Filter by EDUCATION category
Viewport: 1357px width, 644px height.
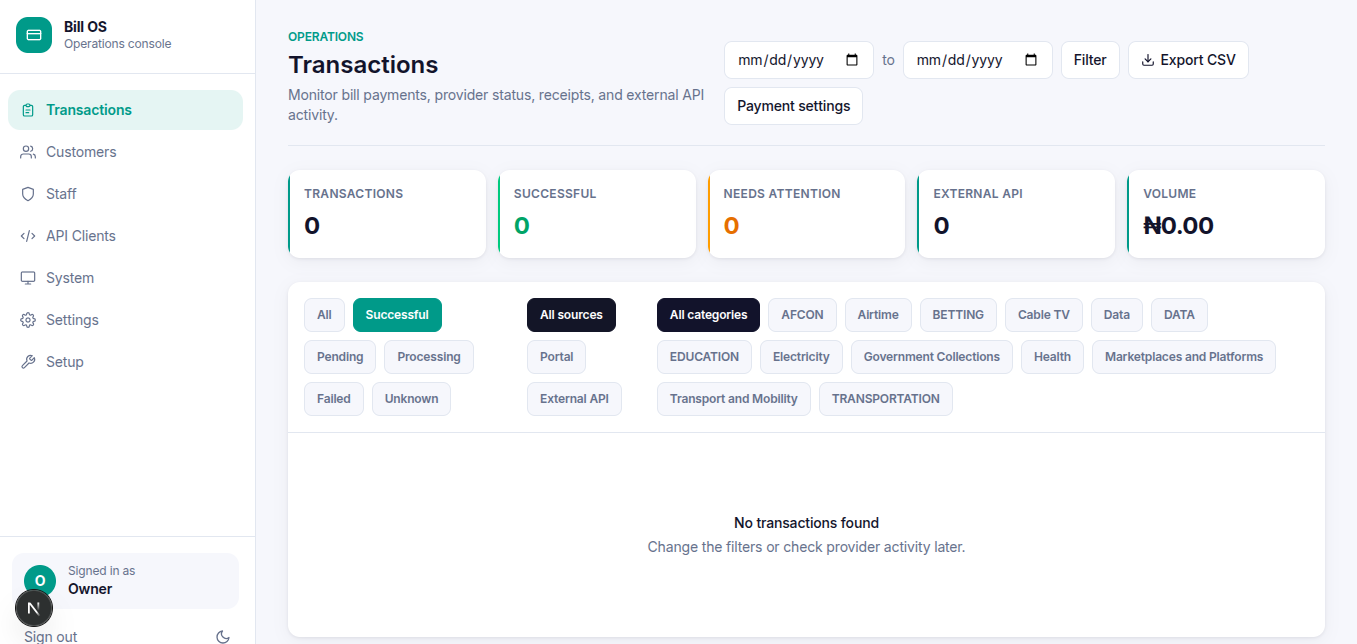coord(704,357)
